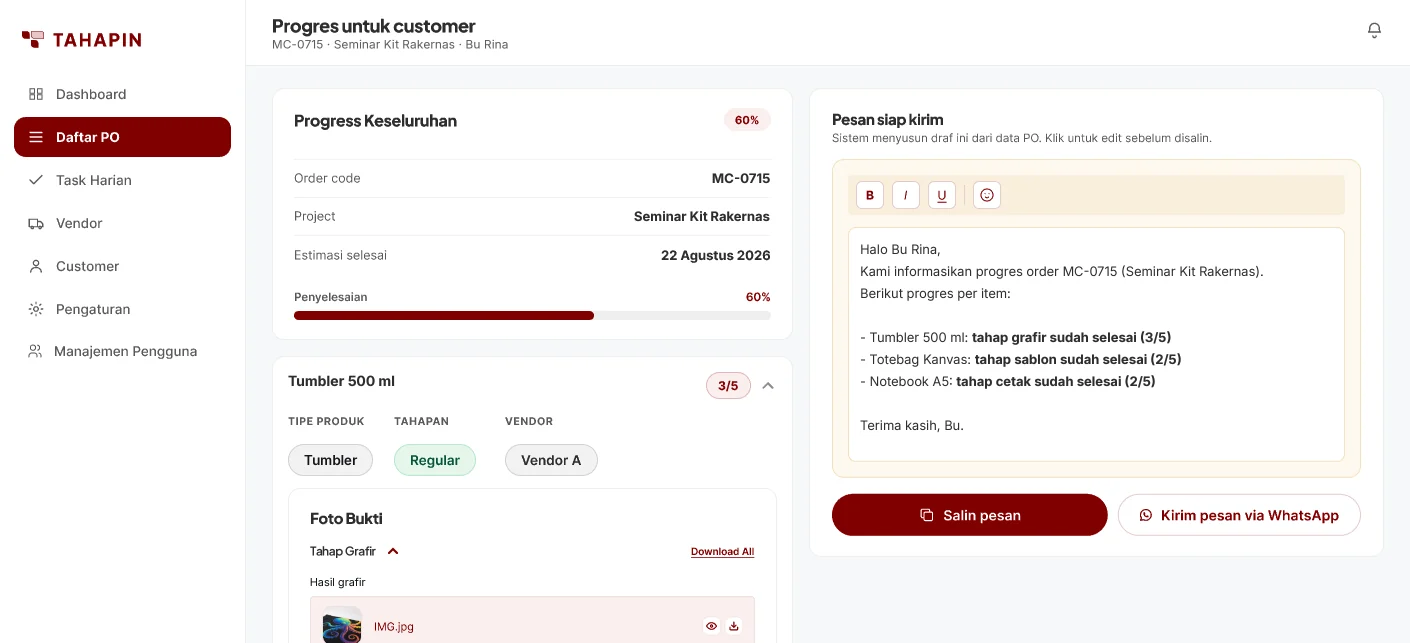The image size is (1410, 643).
Task: Click the copy icon in Salin pesan
Action: point(926,515)
